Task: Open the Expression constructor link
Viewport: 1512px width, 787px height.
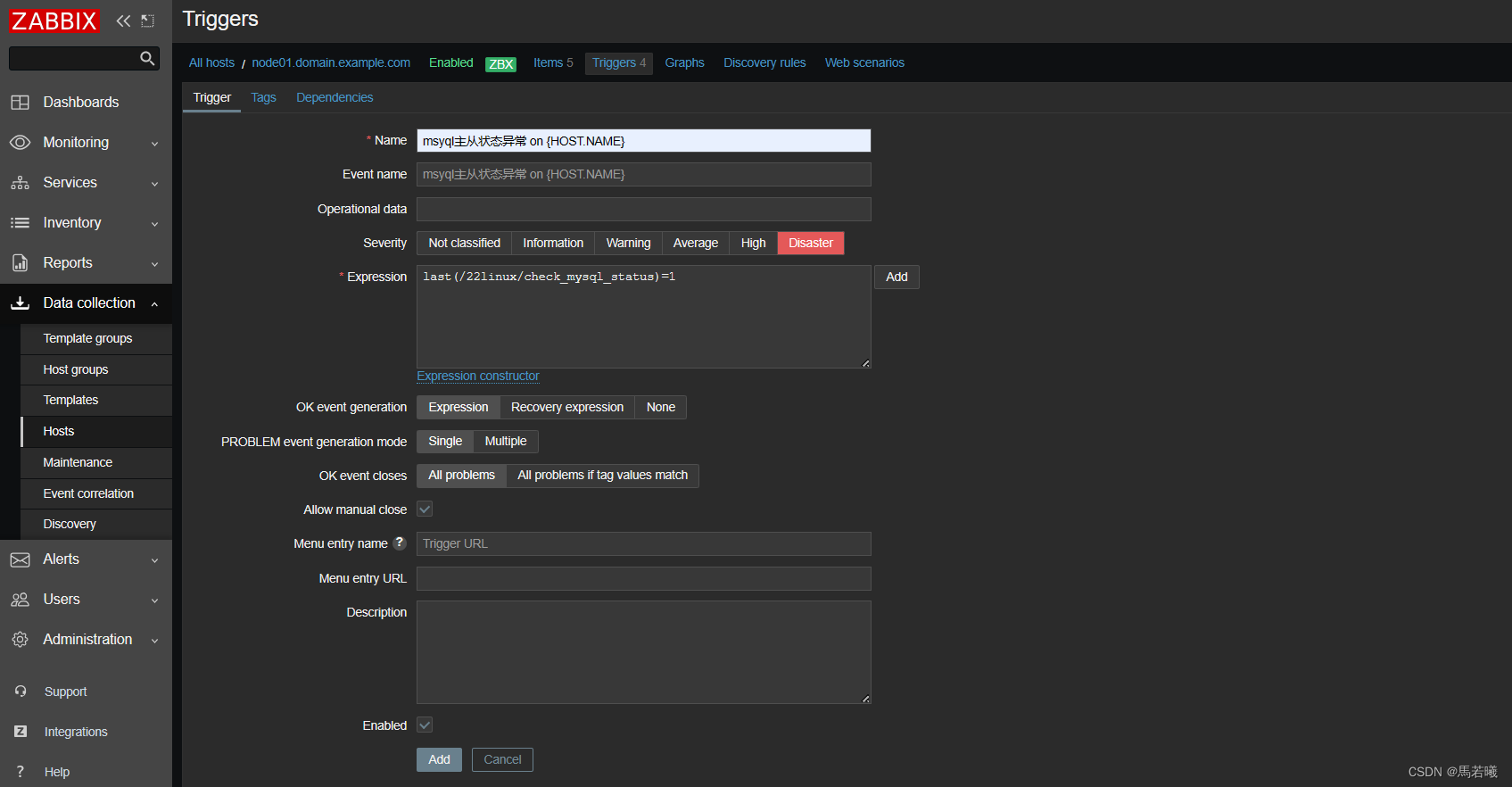Action: 478,376
